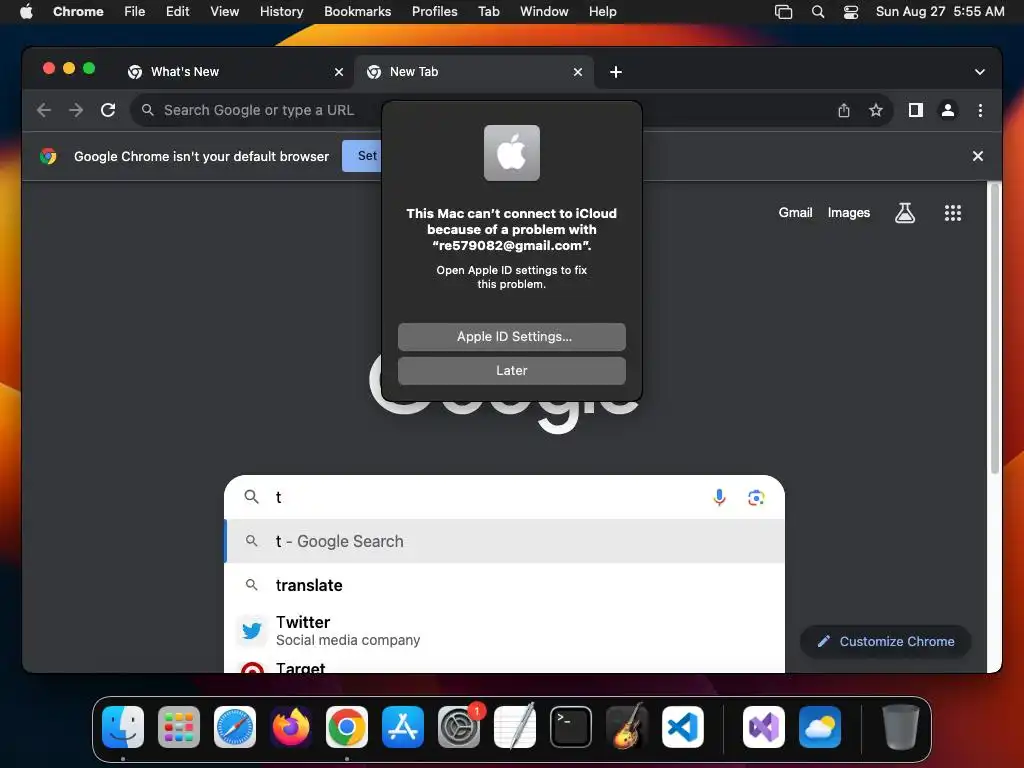Viewport: 1024px width, 768px height.
Task: Open Control Center in menu bar
Action: click(x=850, y=12)
